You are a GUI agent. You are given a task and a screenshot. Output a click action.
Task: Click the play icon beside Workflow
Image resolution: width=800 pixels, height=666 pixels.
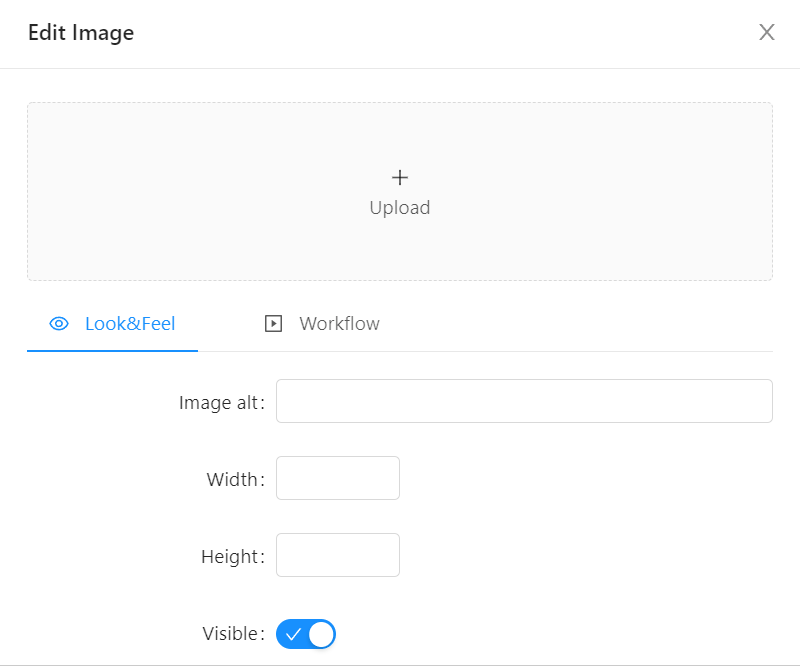click(273, 324)
